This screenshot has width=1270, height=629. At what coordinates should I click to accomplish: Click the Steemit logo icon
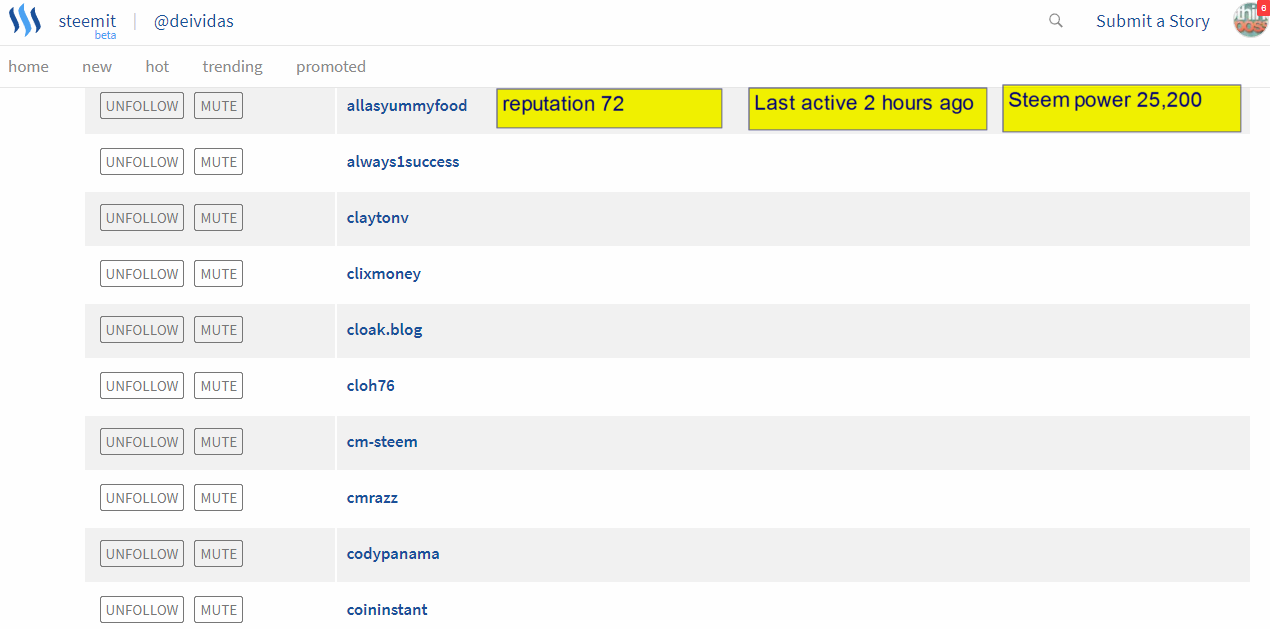24,21
